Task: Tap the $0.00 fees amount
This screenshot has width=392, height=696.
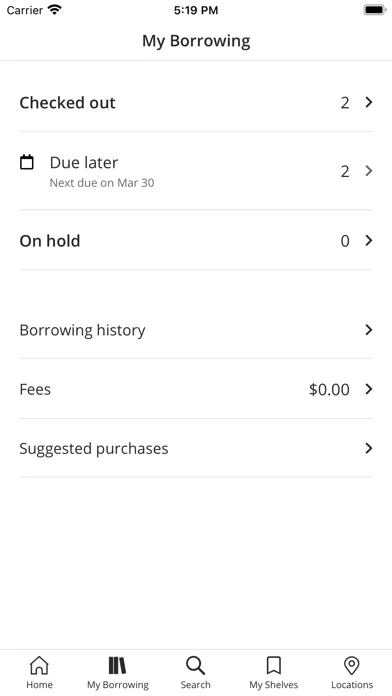Action: pyautogui.click(x=329, y=389)
